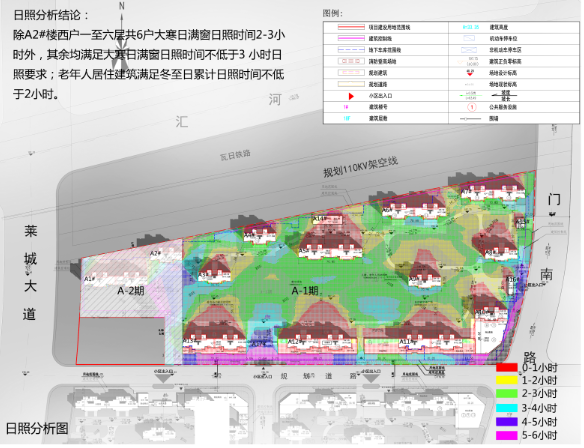This screenshot has width=584, height=448.
Task: Click the left gray entrance triangle on road
Action: (163, 378)
